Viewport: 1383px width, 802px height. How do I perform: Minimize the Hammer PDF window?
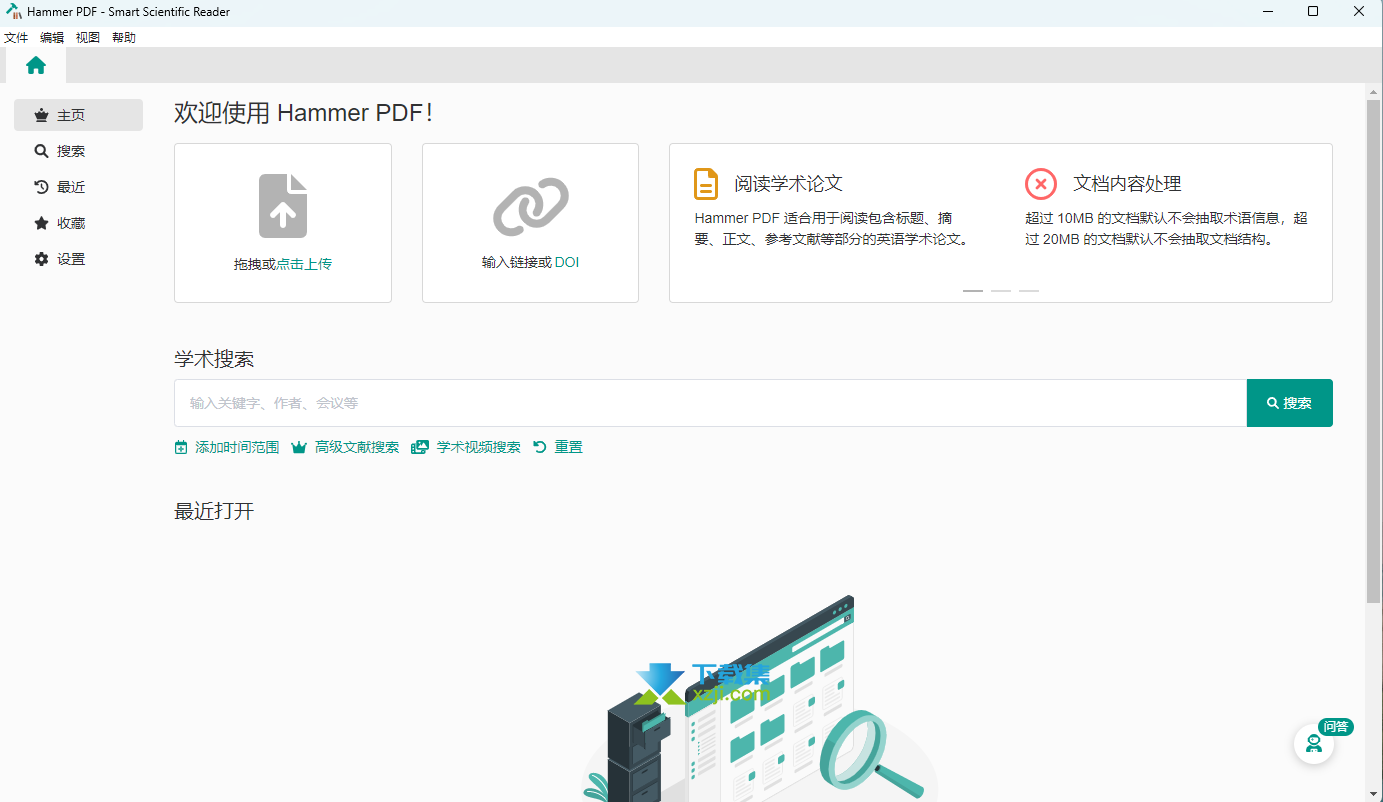coord(1267,12)
